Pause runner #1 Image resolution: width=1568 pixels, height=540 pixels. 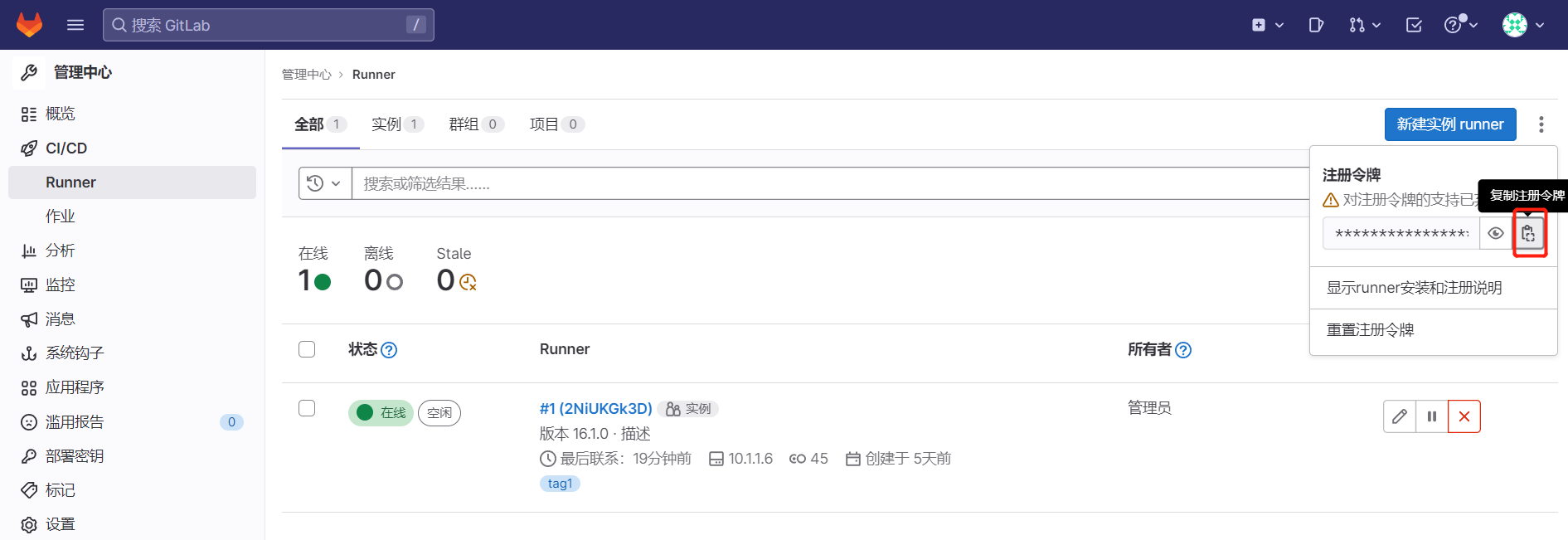[x=1432, y=416]
